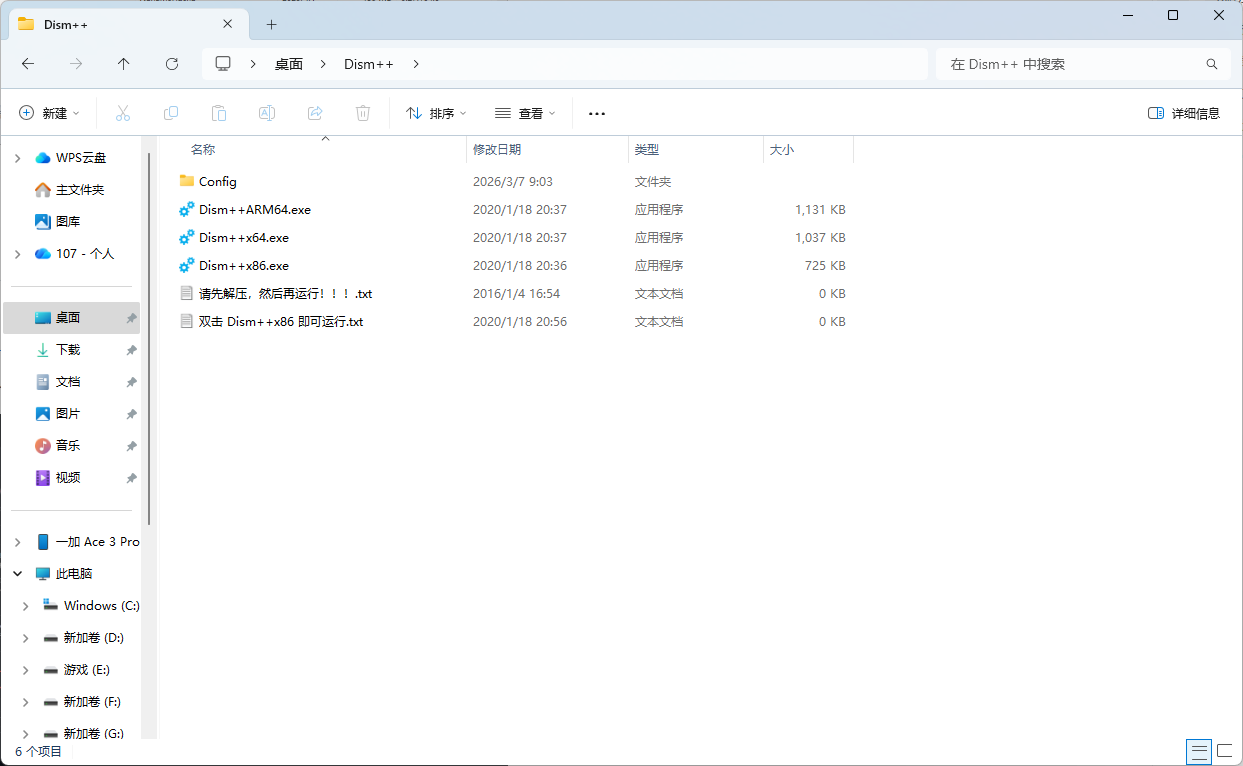Click the 桌面 breadcrumb in address bar
This screenshot has height=766, width=1243.
(x=289, y=64)
